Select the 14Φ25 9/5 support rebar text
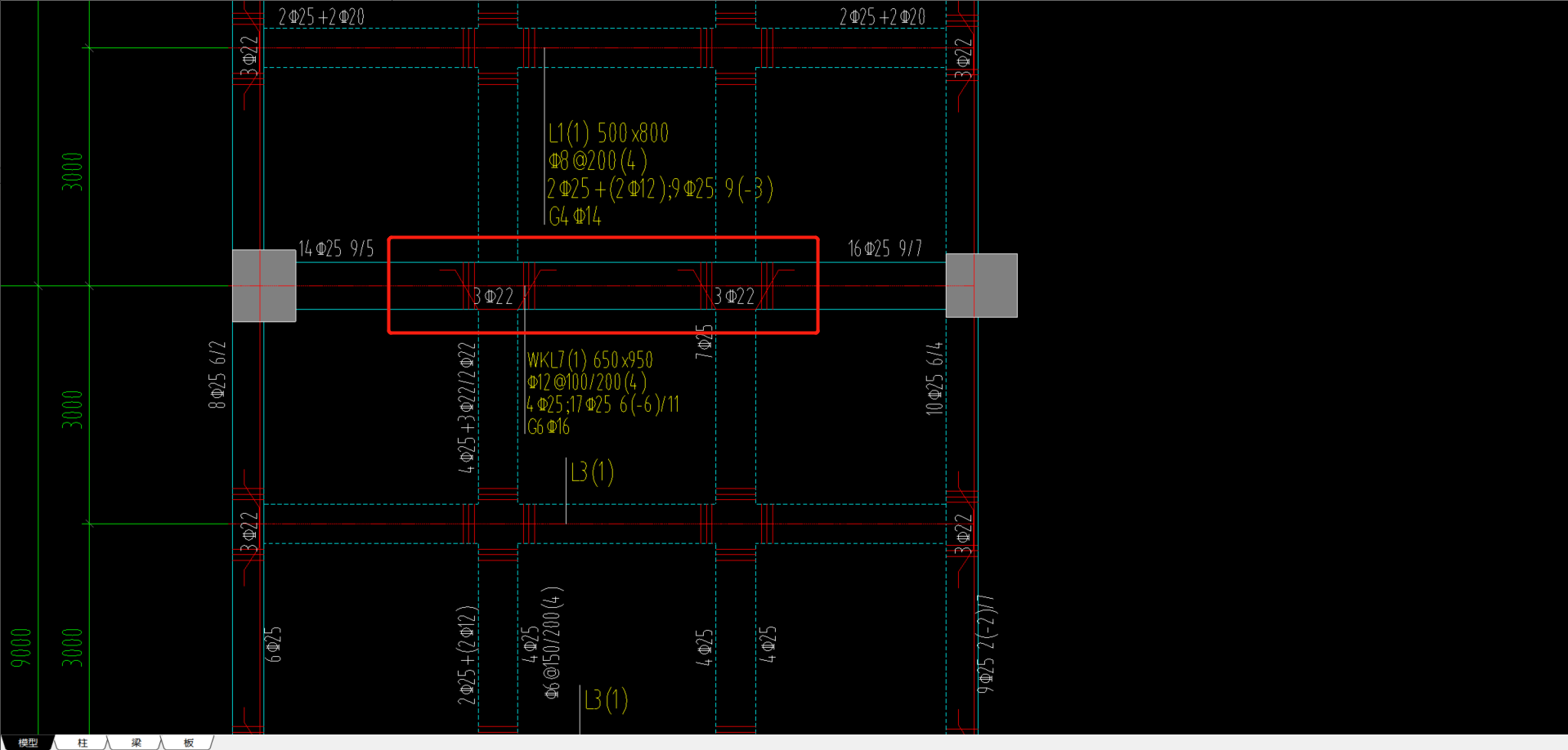 [336, 248]
